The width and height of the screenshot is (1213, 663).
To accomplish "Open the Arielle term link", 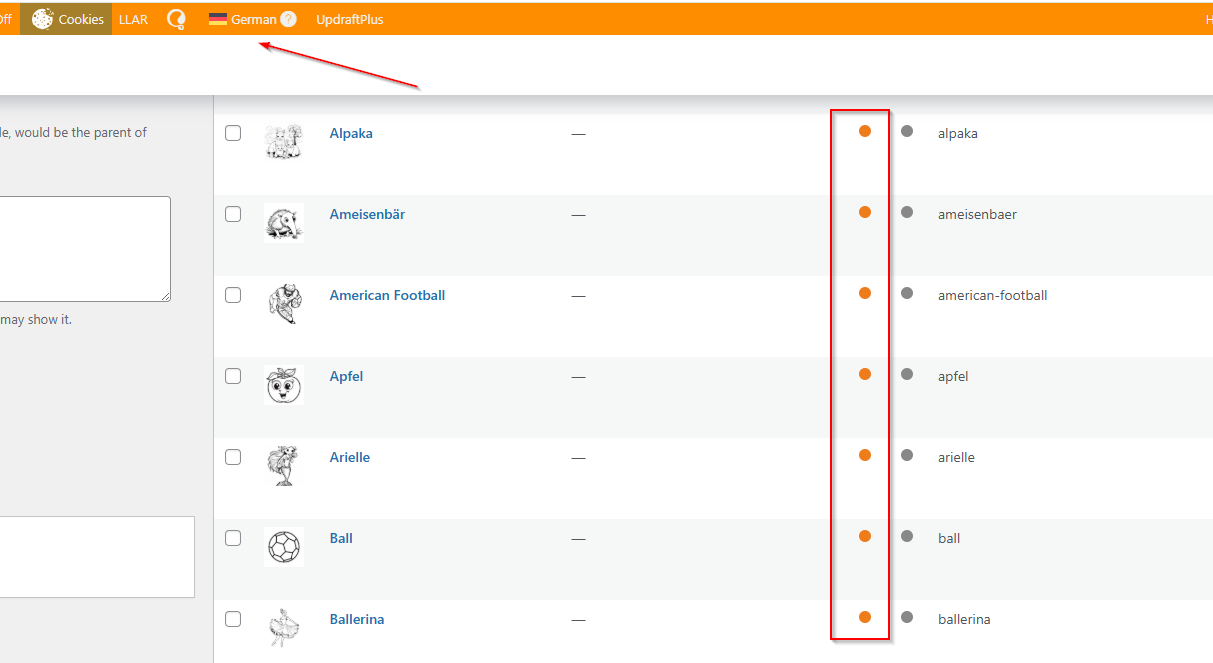I will 350,457.
